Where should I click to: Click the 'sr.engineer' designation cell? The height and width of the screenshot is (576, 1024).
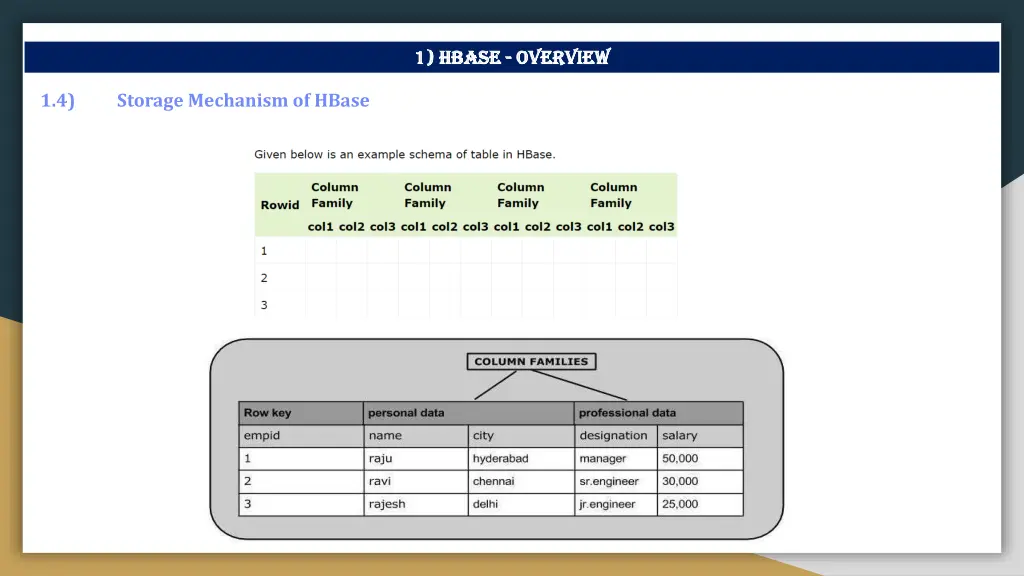point(615,481)
